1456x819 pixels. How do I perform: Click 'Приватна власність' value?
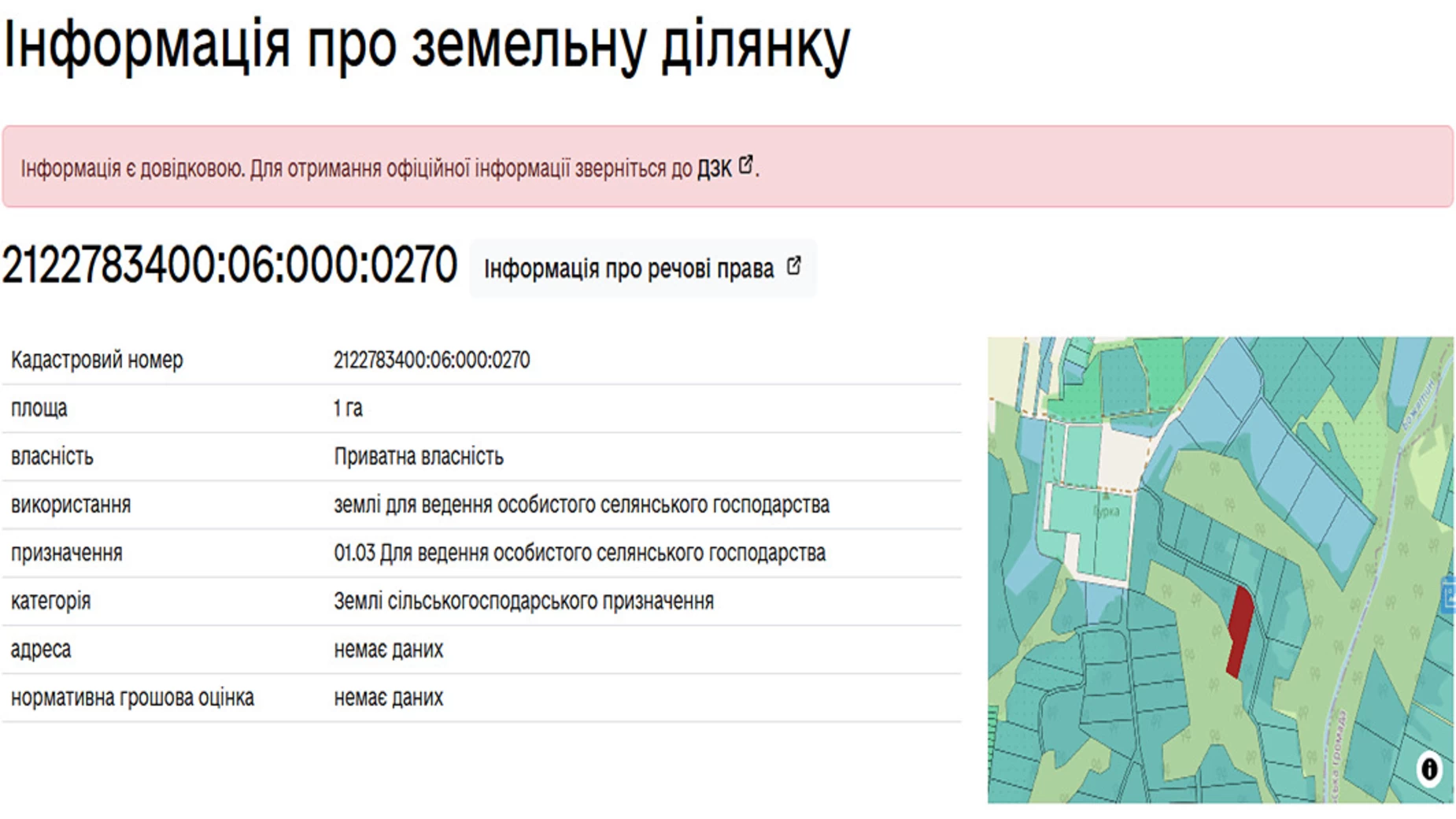(x=419, y=457)
